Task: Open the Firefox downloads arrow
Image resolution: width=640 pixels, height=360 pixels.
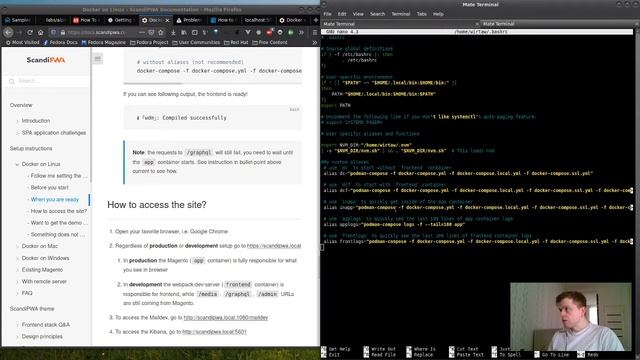Action: [173, 32]
